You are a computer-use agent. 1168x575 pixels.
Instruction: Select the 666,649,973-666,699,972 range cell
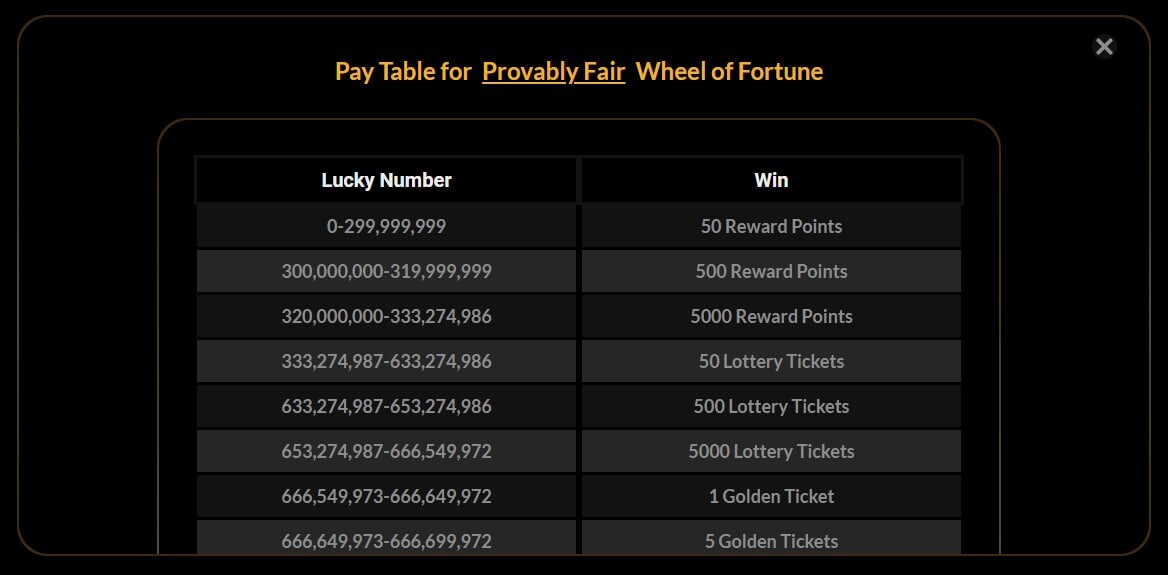click(386, 538)
